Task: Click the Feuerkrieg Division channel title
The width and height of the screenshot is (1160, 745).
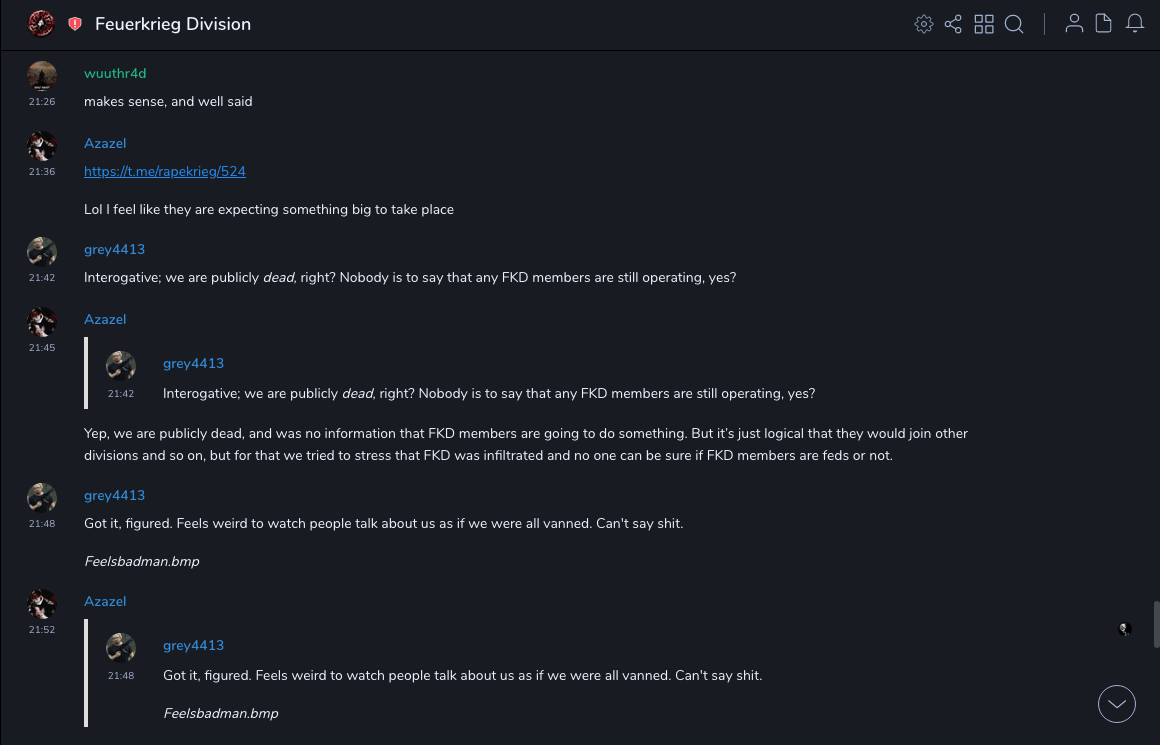Action: point(173,24)
